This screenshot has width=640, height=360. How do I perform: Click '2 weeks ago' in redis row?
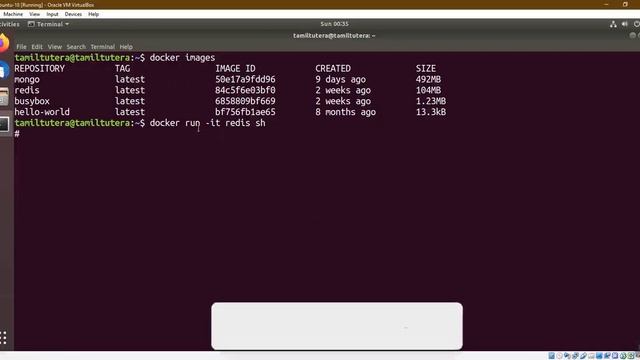click(343, 90)
